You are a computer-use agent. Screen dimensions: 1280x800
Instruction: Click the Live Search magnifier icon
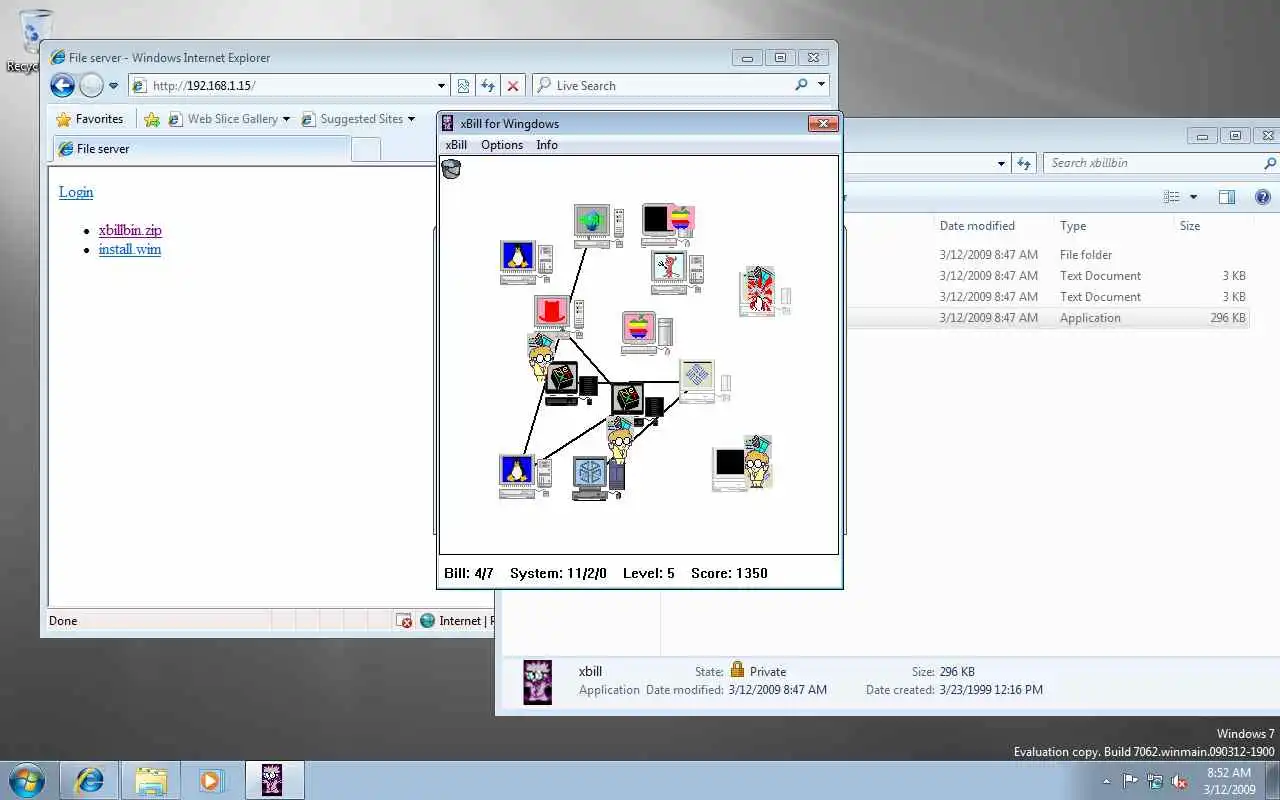pos(801,85)
